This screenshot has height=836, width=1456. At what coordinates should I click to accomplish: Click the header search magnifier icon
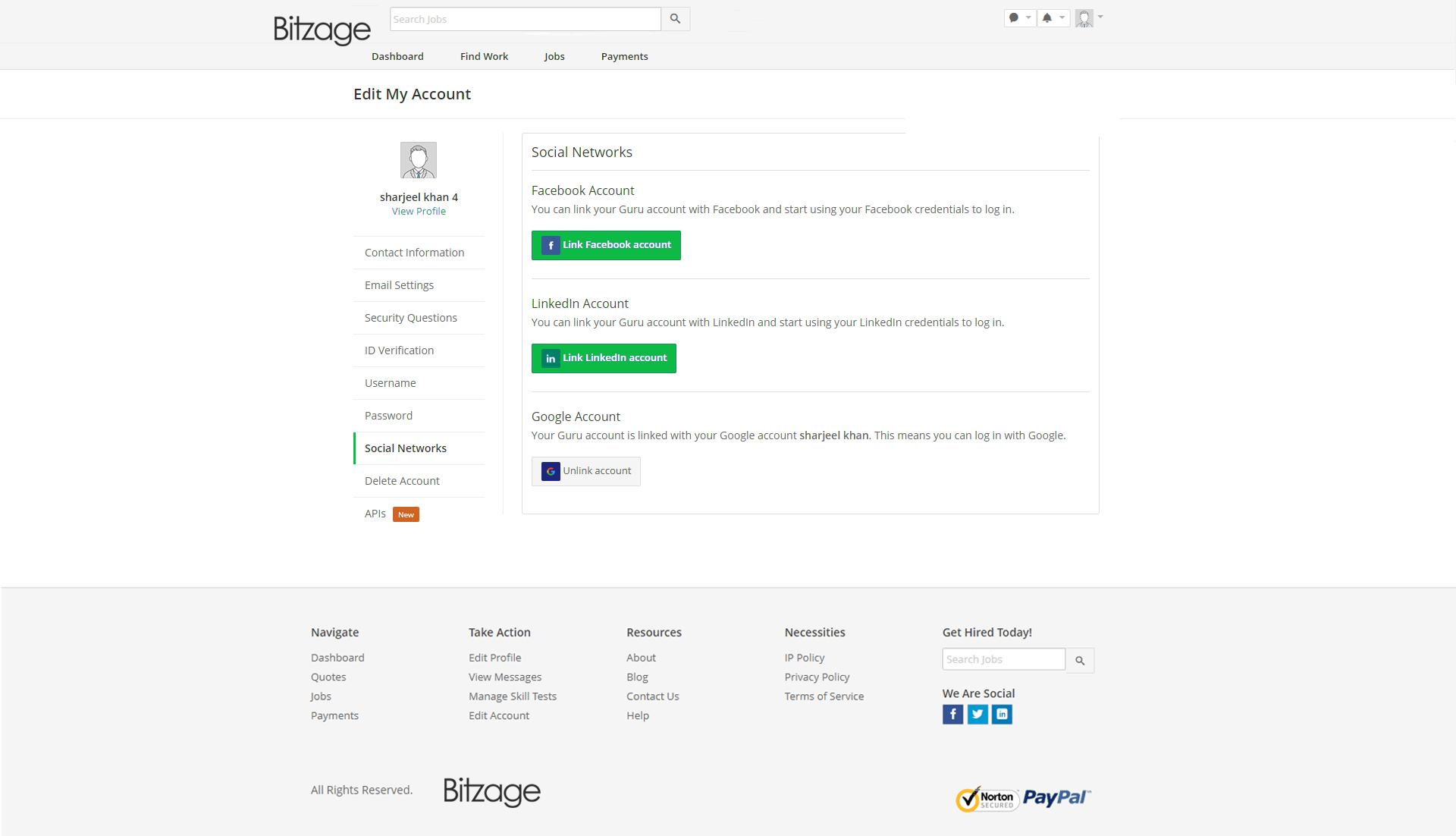[675, 19]
